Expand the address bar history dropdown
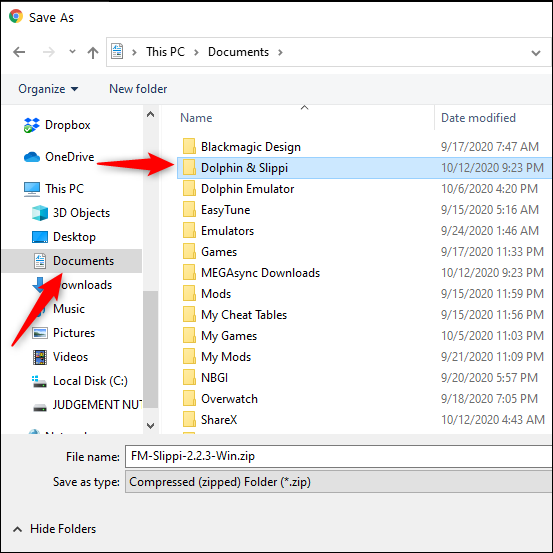This screenshot has width=553, height=553. tap(536, 53)
